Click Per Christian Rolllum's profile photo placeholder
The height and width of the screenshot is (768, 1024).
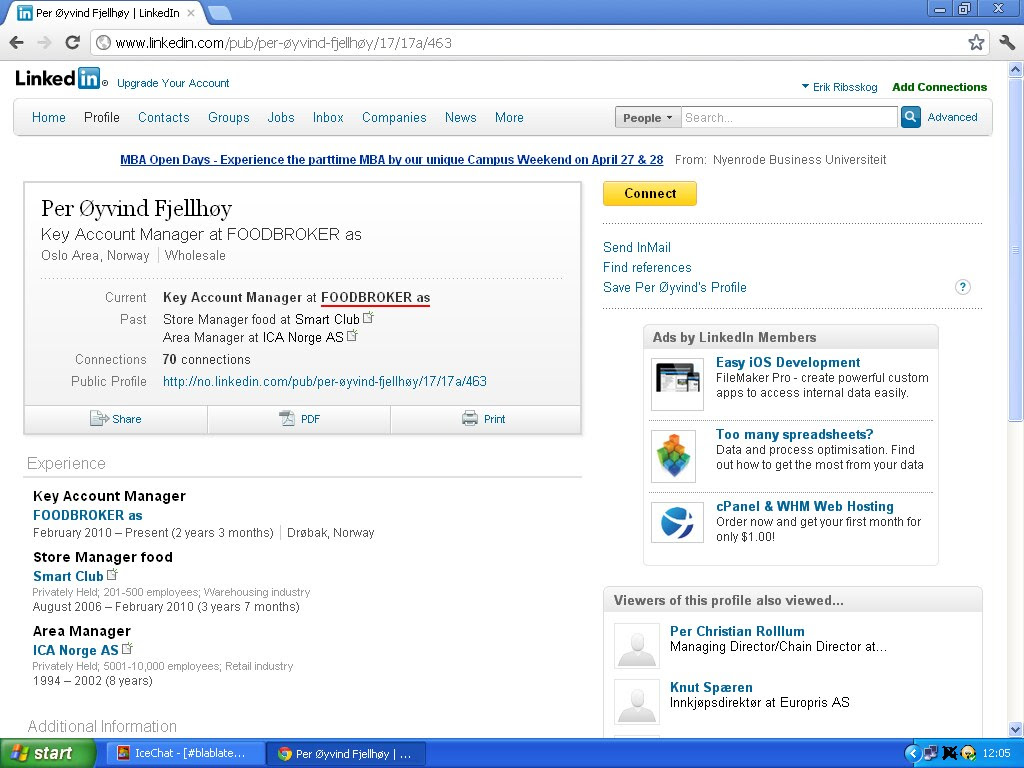point(637,646)
